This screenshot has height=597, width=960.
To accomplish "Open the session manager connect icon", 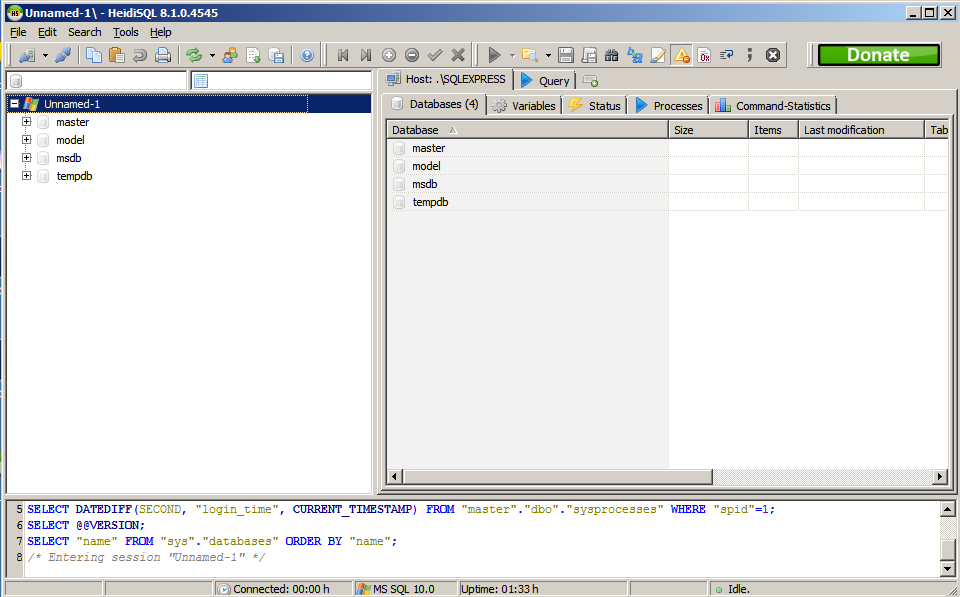I will pos(27,56).
